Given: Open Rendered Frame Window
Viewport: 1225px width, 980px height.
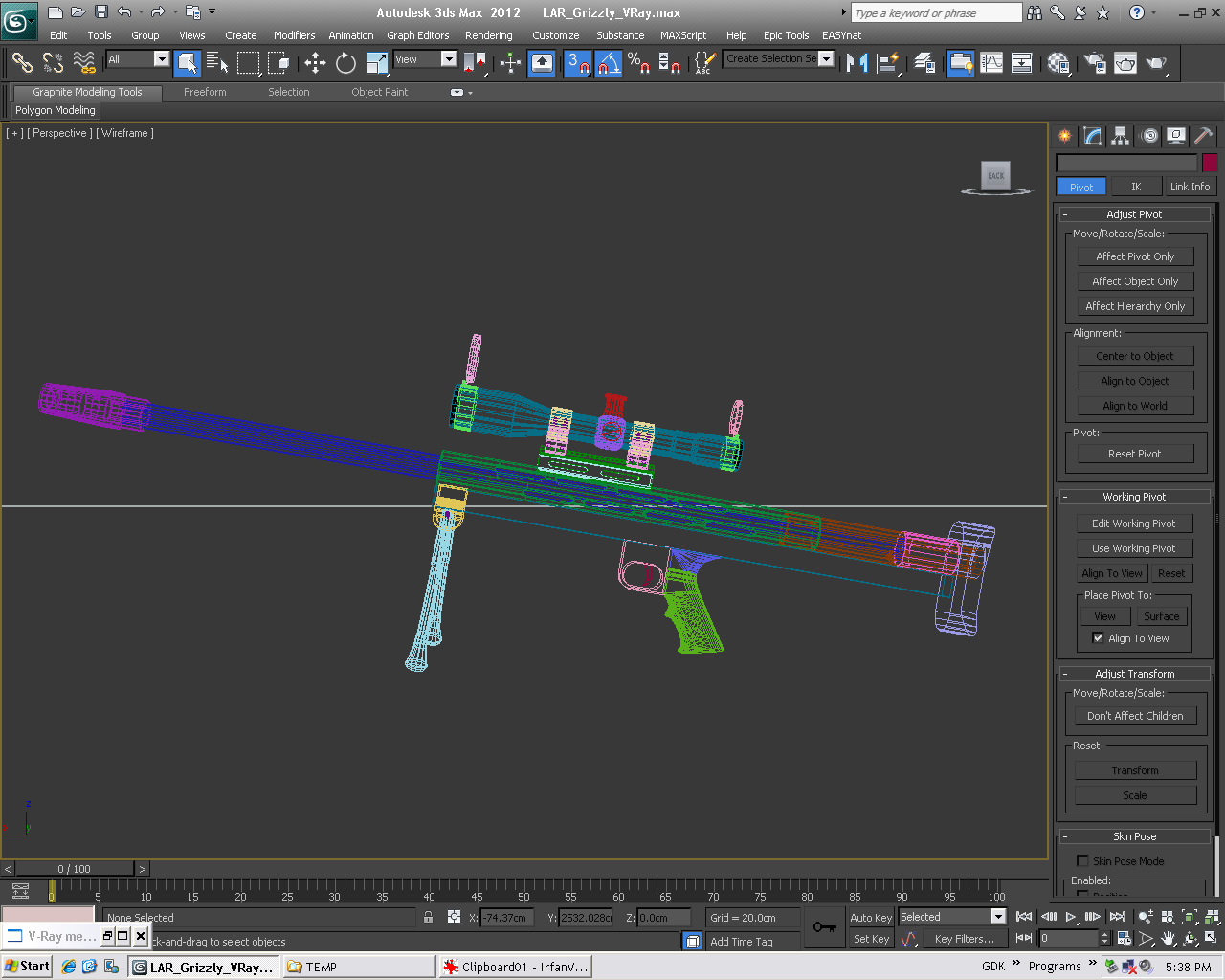Looking at the screenshot, I should point(1125,63).
